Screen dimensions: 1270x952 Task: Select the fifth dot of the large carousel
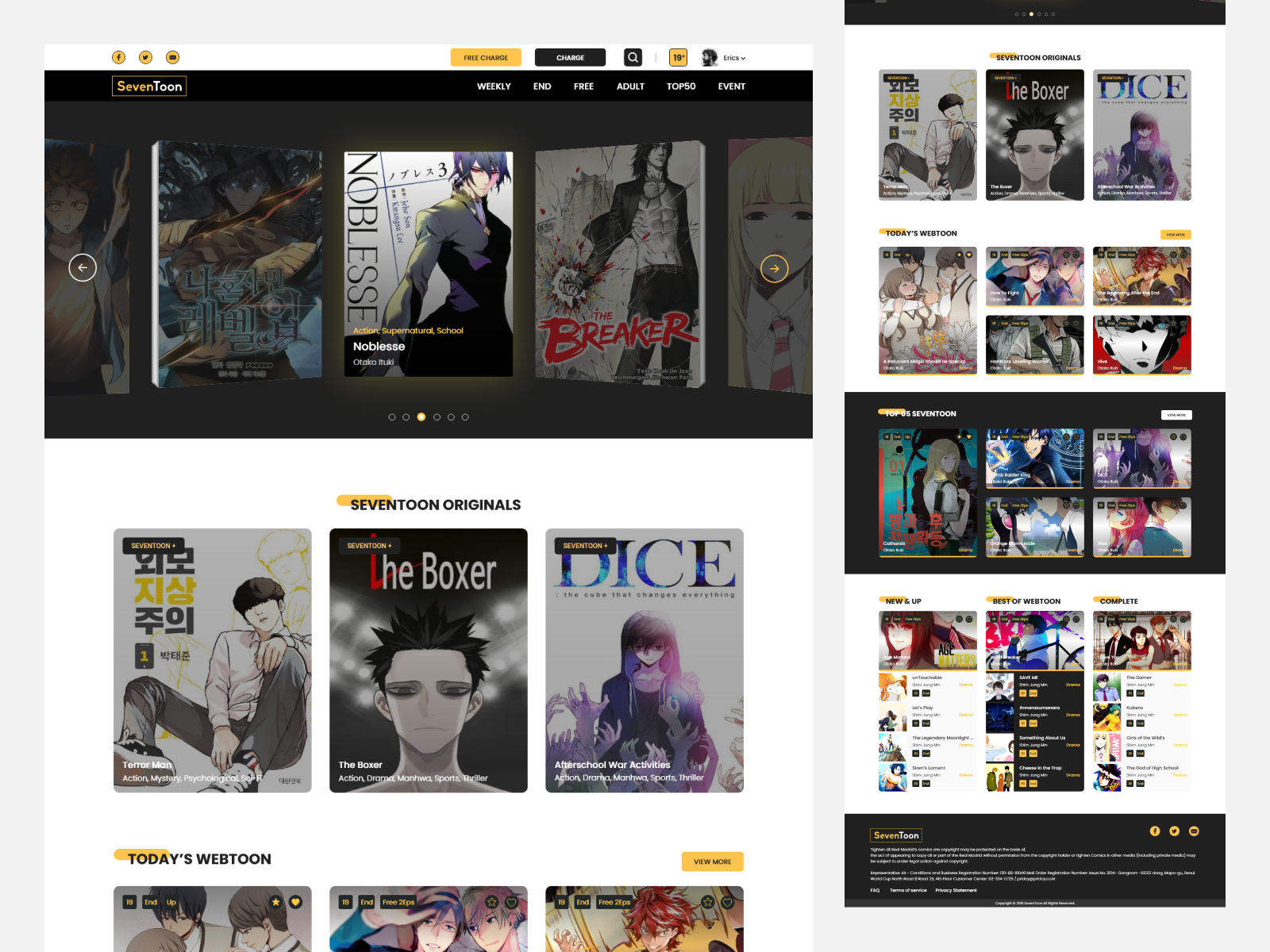point(451,416)
